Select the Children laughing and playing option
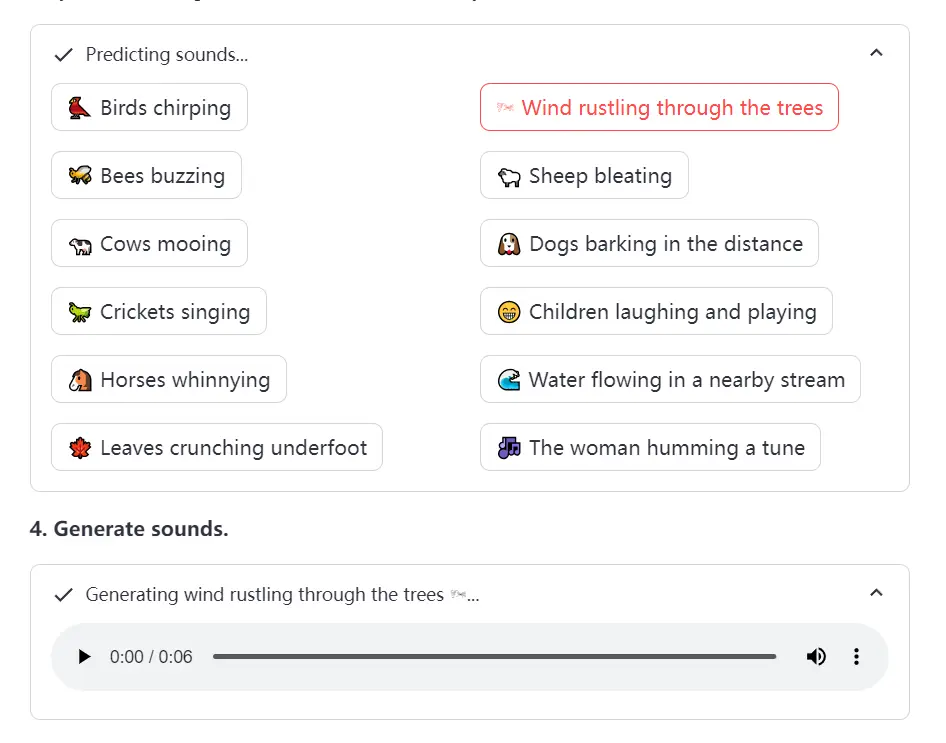Screen dimensions: 946x743 click(656, 311)
